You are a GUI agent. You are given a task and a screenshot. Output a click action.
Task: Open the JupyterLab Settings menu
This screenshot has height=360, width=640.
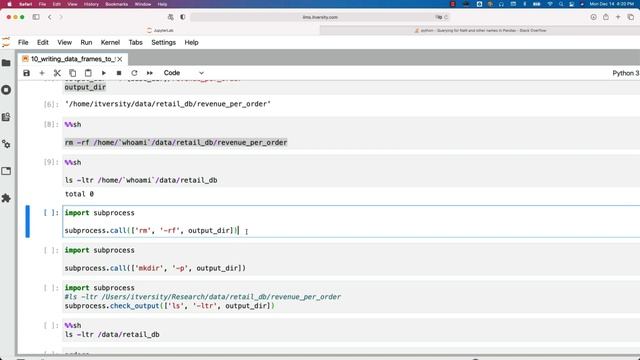(163, 42)
